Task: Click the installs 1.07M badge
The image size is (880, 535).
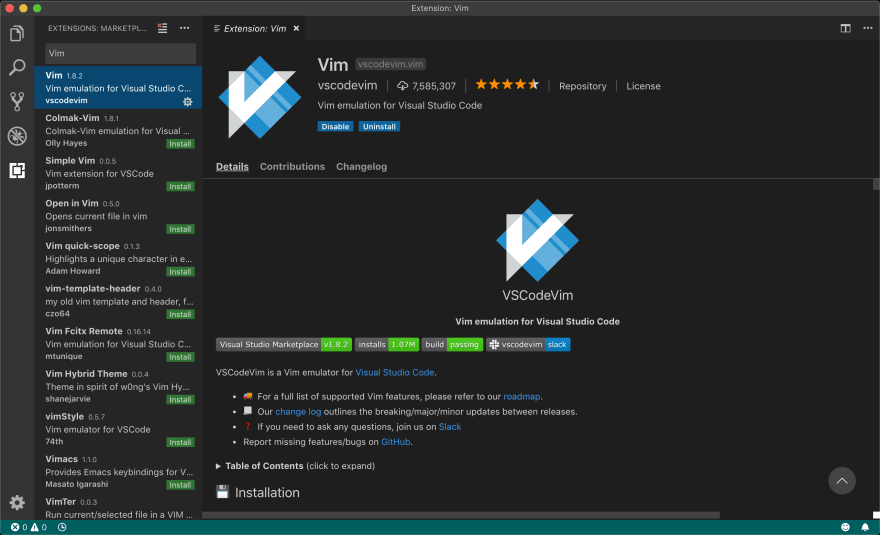Action: [x=387, y=345]
